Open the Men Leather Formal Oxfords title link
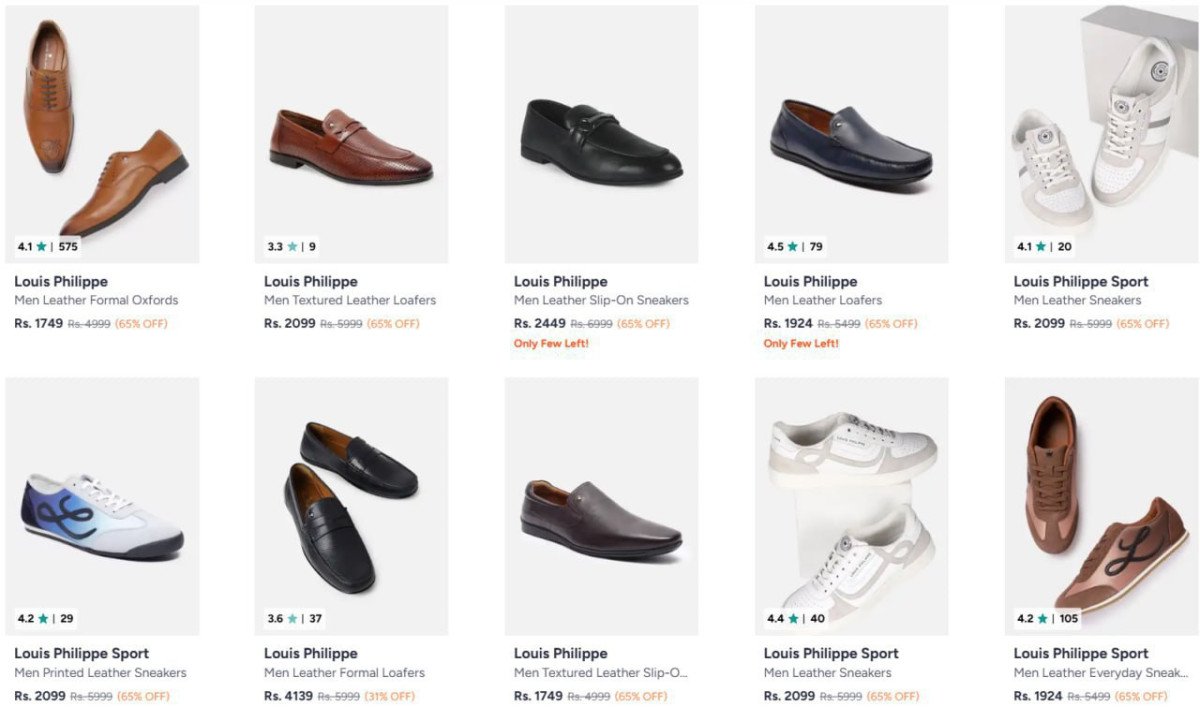Screen dimensions: 1200x707 tap(96, 300)
